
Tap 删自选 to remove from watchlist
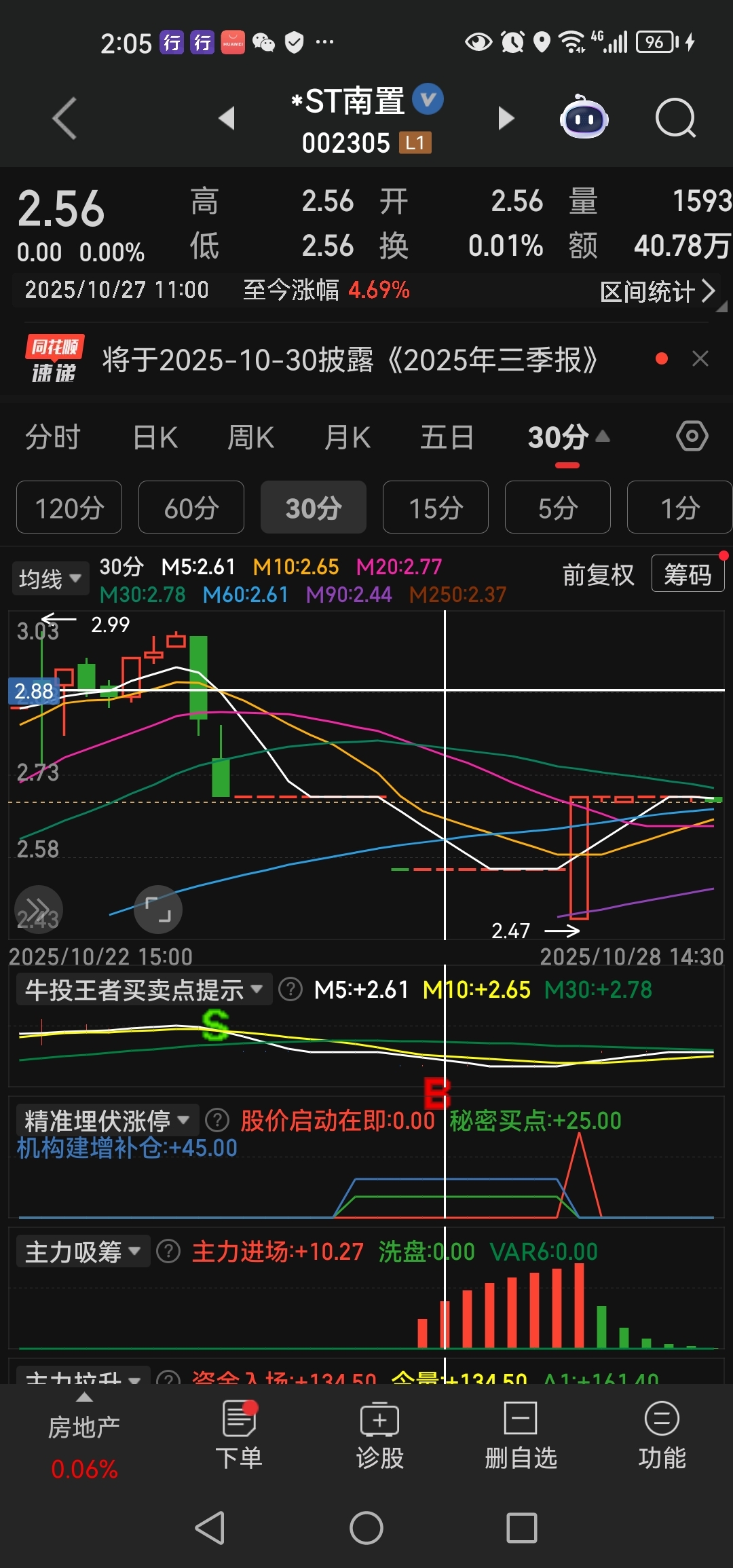(x=521, y=1434)
